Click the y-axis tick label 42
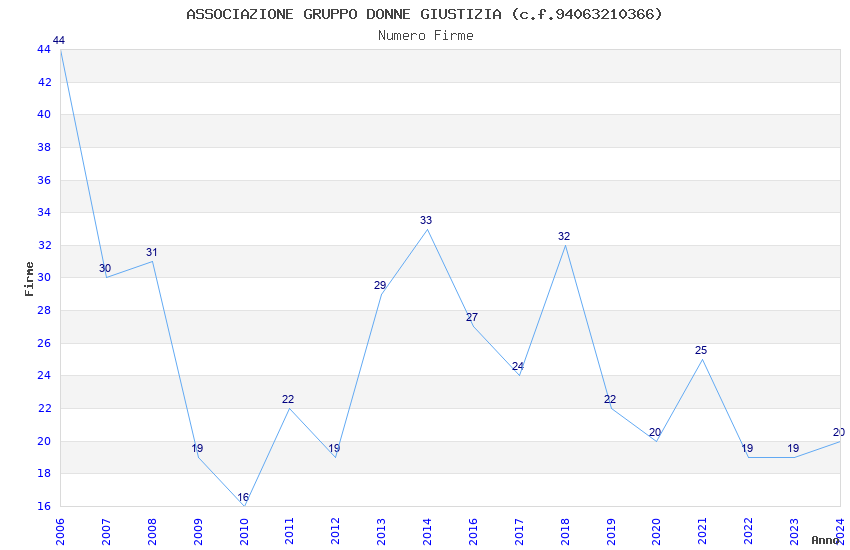The image size is (850, 550). click(44, 82)
